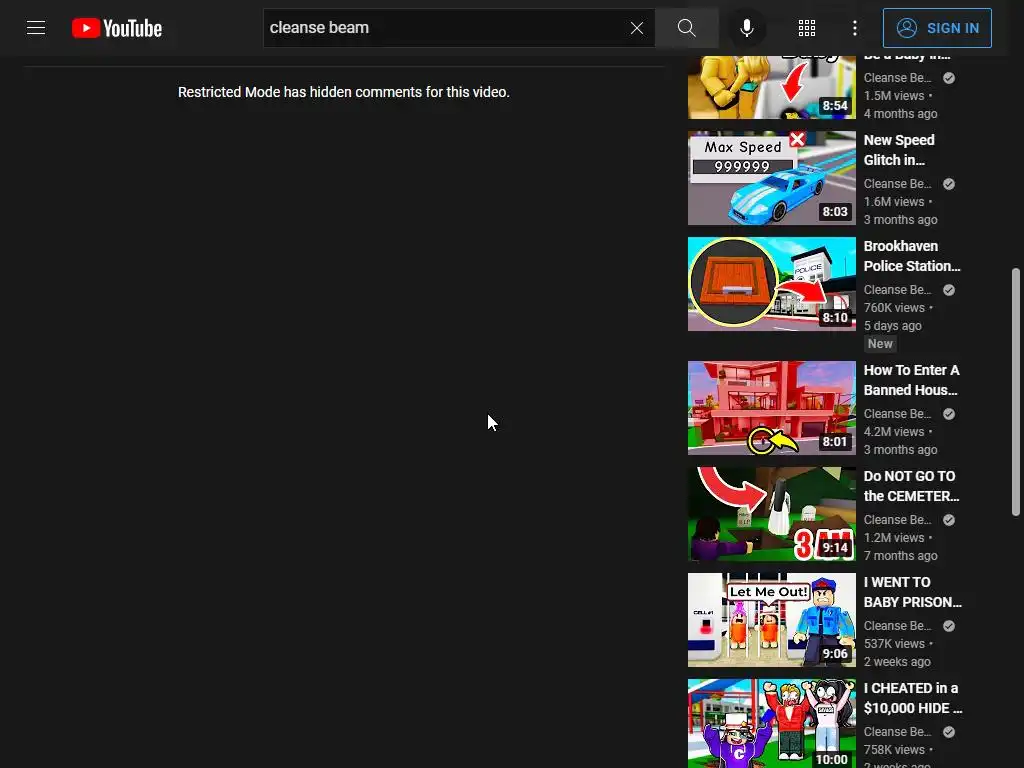
Task: Click channel name on Police Station video
Action: click(898, 290)
